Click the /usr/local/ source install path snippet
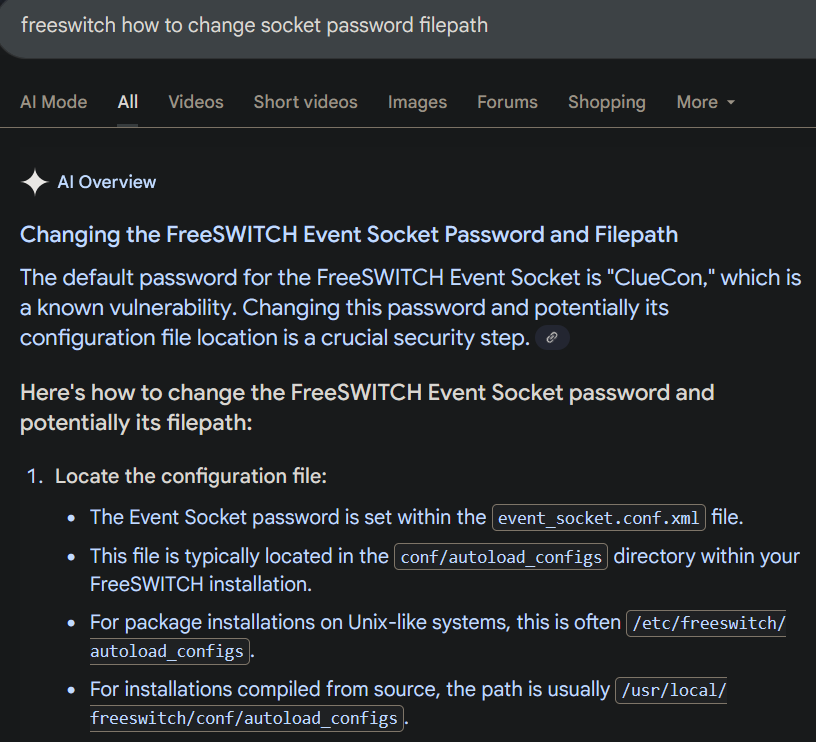This screenshot has width=816, height=742. [x=670, y=690]
